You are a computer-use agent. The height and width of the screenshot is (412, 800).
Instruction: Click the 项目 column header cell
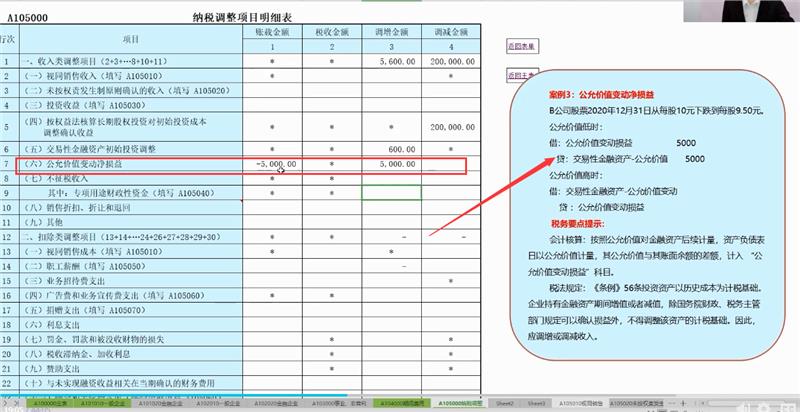coord(130,39)
